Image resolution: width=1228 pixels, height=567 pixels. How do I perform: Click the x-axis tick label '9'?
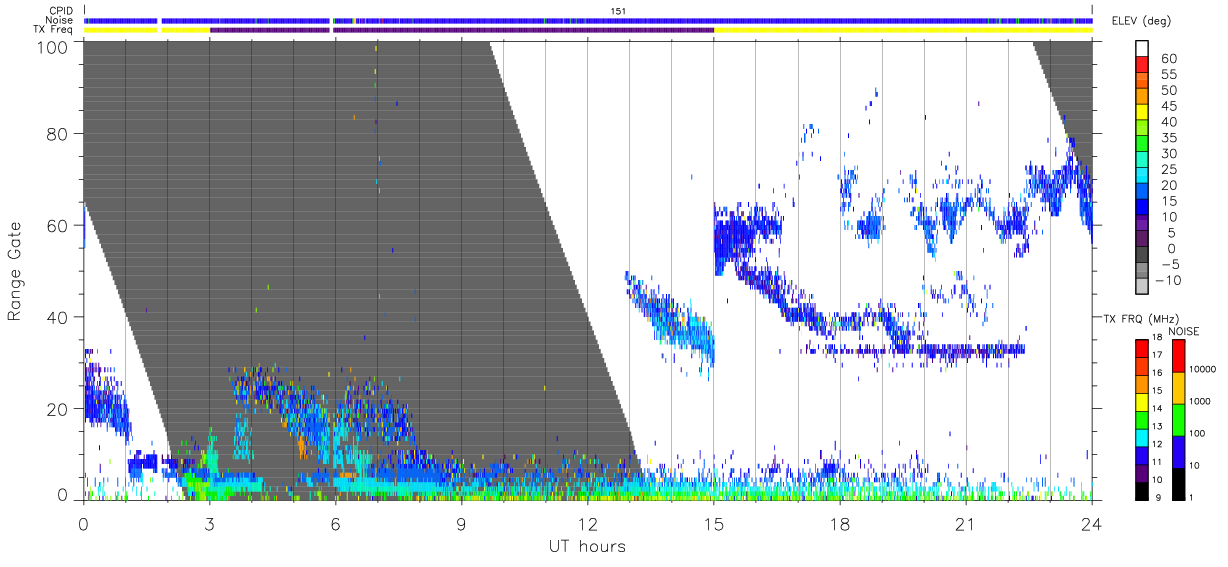461,524
